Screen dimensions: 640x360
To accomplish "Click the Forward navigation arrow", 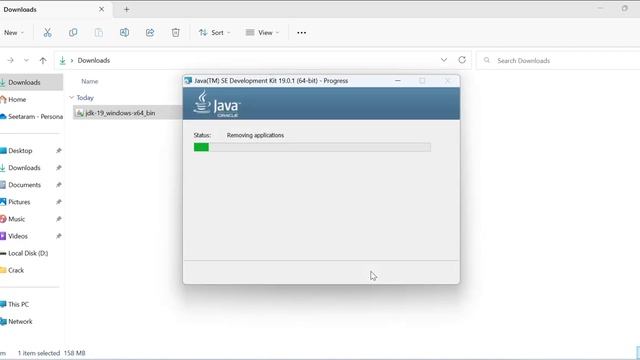I will [11, 60].
